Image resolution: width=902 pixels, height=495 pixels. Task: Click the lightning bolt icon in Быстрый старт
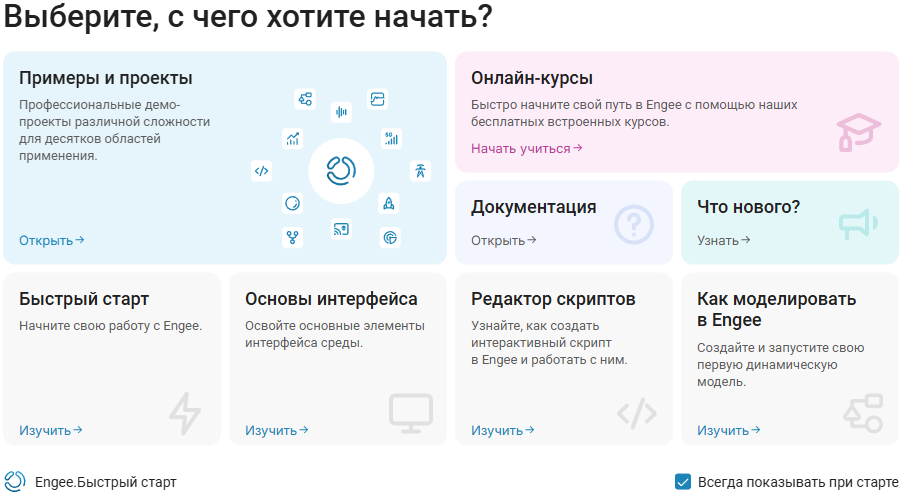pos(185,413)
